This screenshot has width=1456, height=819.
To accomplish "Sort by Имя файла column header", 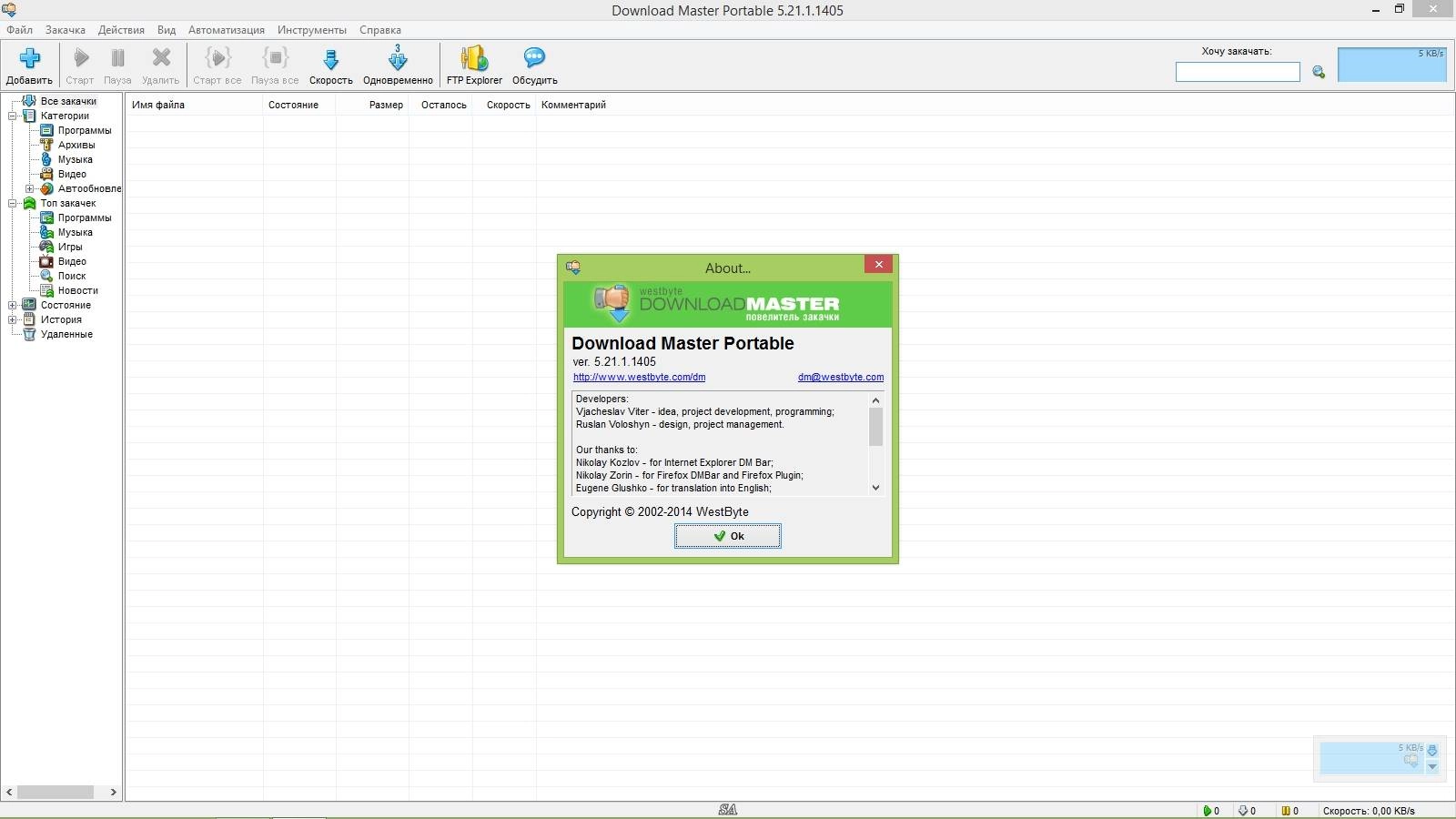I will (x=193, y=105).
